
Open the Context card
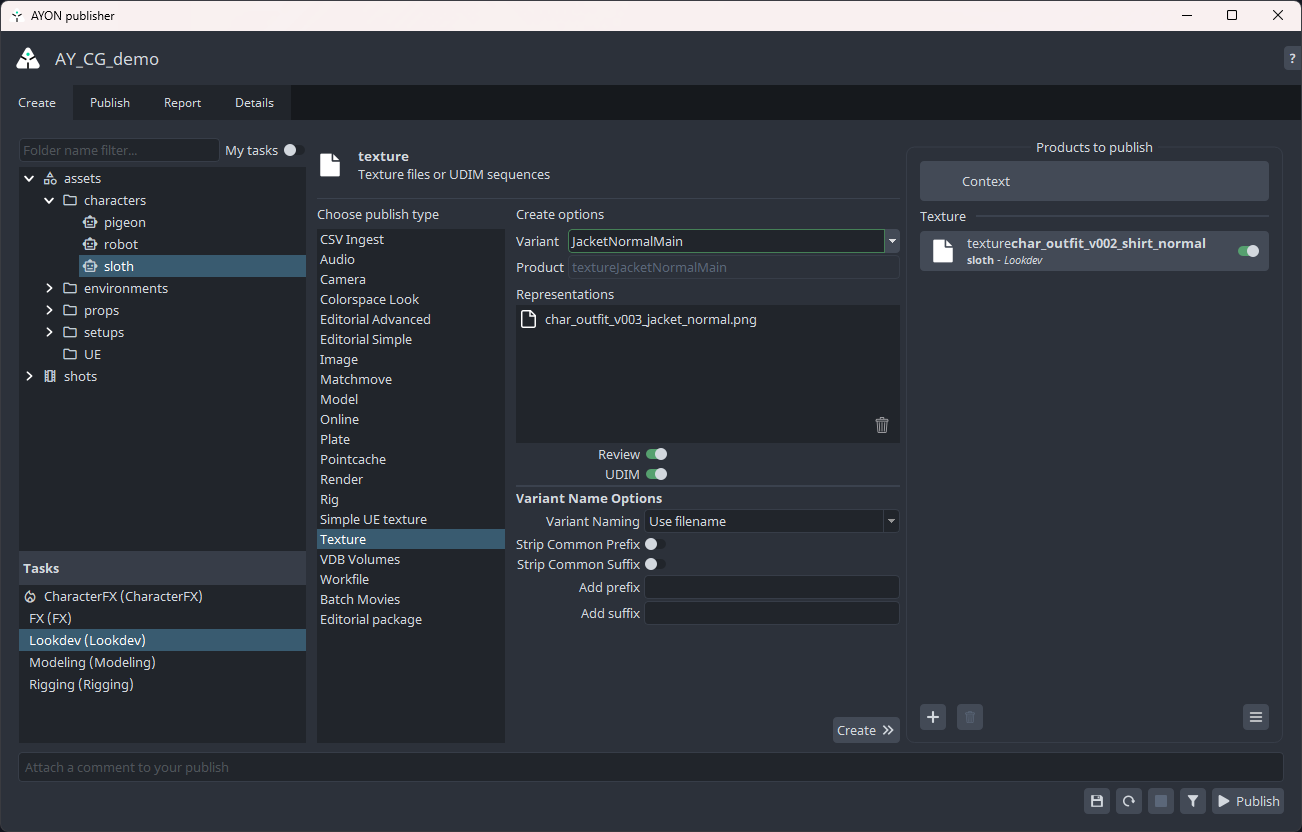tap(1094, 181)
